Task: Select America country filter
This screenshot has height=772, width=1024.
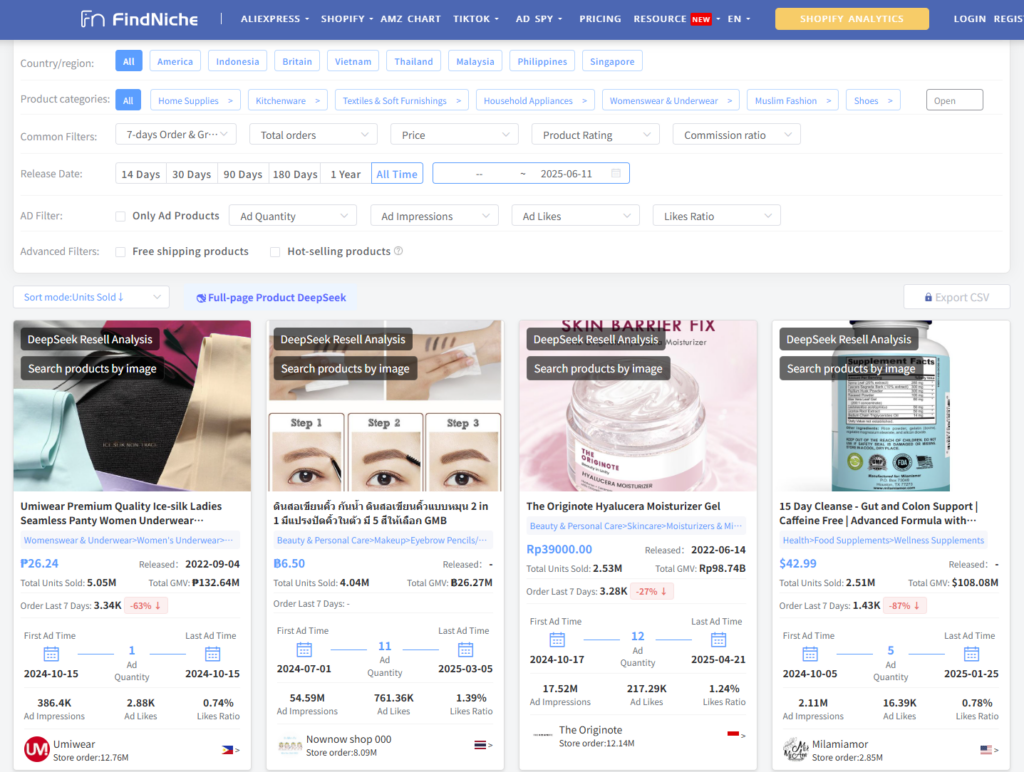Action: pos(175,61)
